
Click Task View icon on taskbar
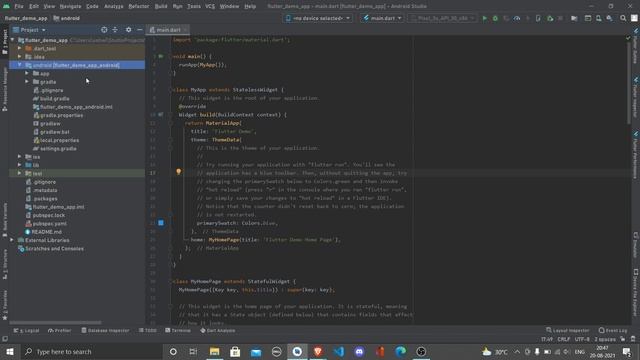pyautogui.click(x=193, y=351)
